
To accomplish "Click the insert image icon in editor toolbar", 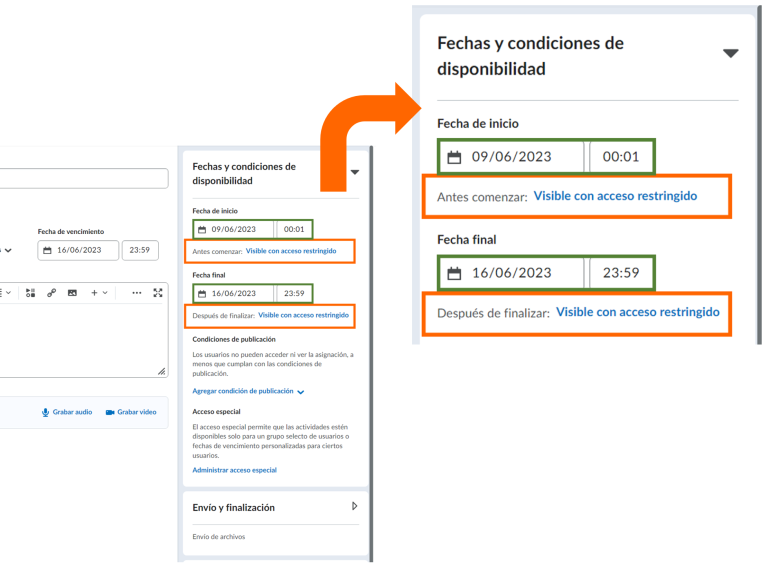I will pos(72,293).
